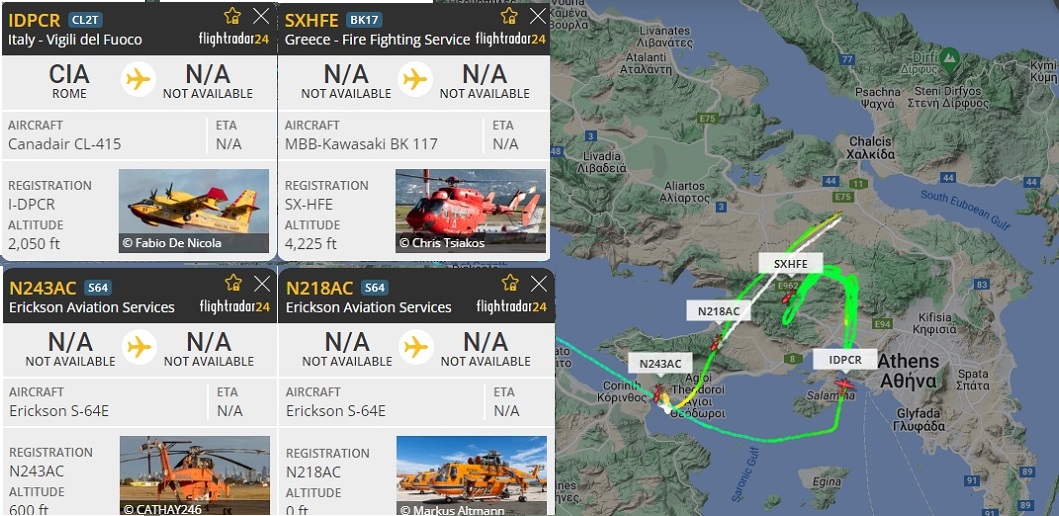
Task: Click the SXHFE callsign label on map
Action: [x=791, y=264]
